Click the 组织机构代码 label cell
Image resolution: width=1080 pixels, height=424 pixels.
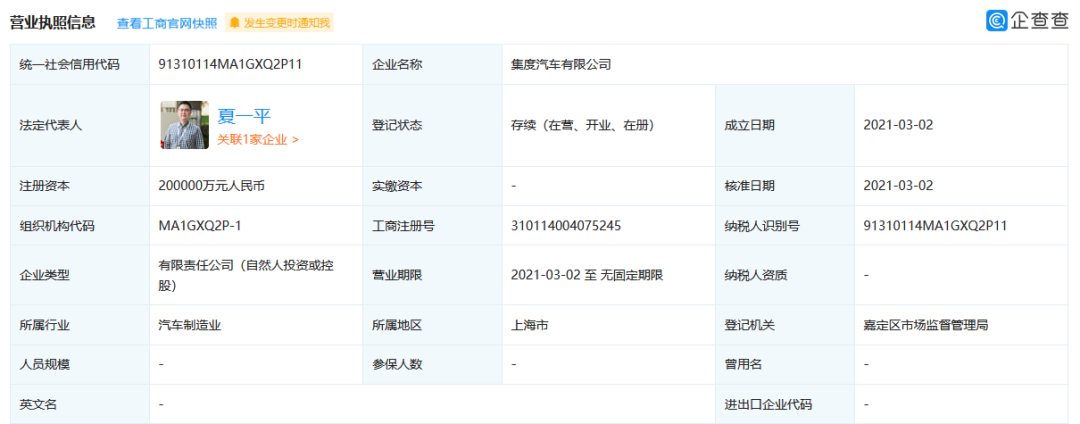[80, 226]
